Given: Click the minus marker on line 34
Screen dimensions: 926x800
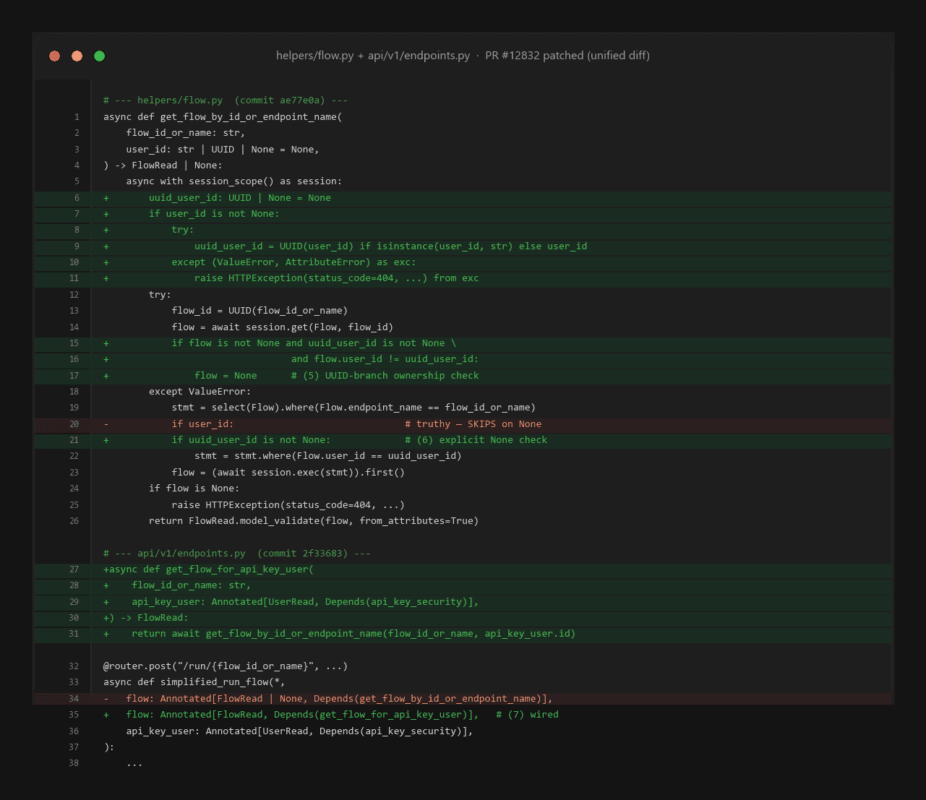Looking at the screenshot, I should point(106,698).
